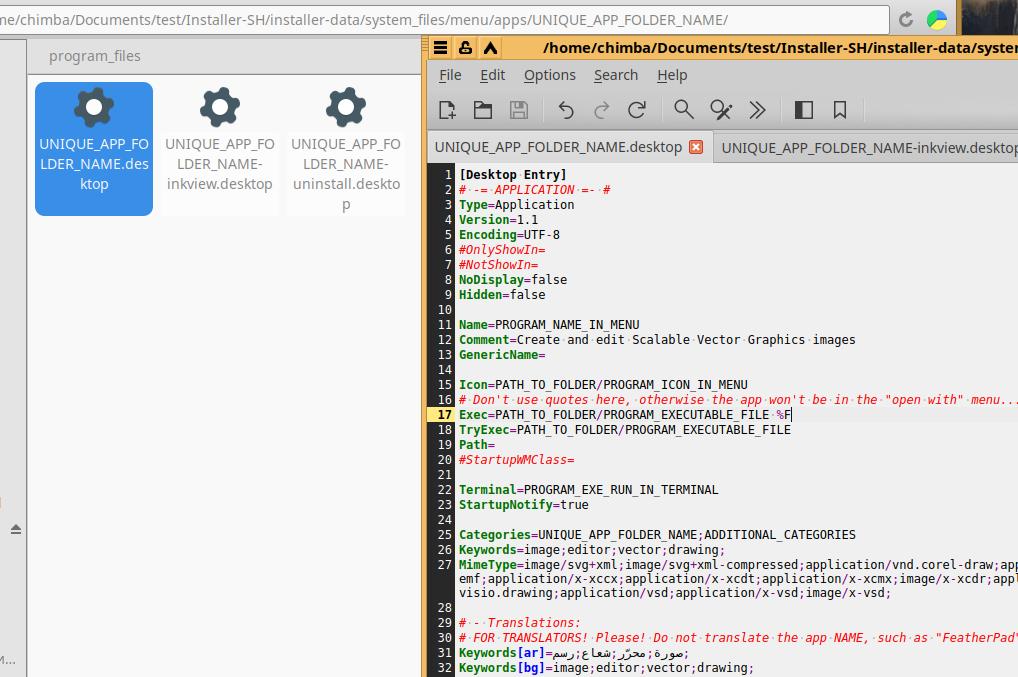Toggle the sticky window pin icon in titlebar
The width and height of the screenshot is (1018, 677).
click(465, 47)
